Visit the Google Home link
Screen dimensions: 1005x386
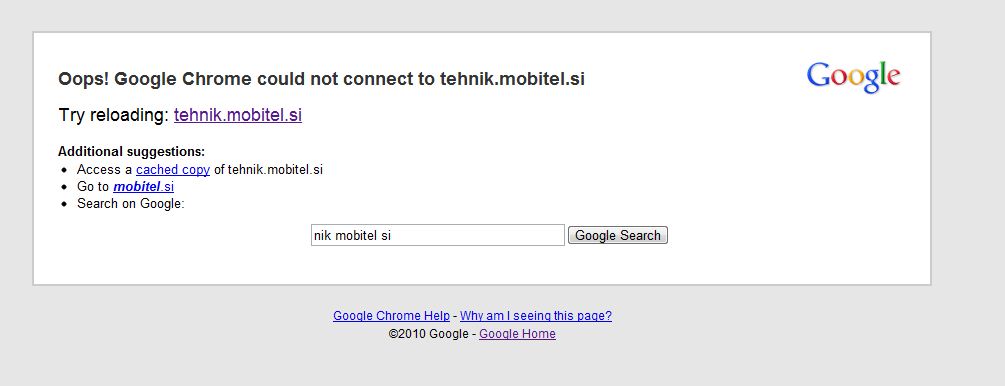517,334
